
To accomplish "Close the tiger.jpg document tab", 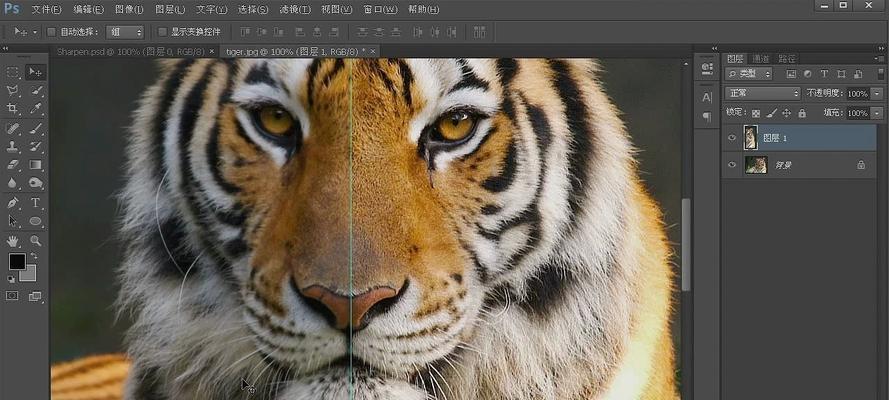I will [372, 52].
